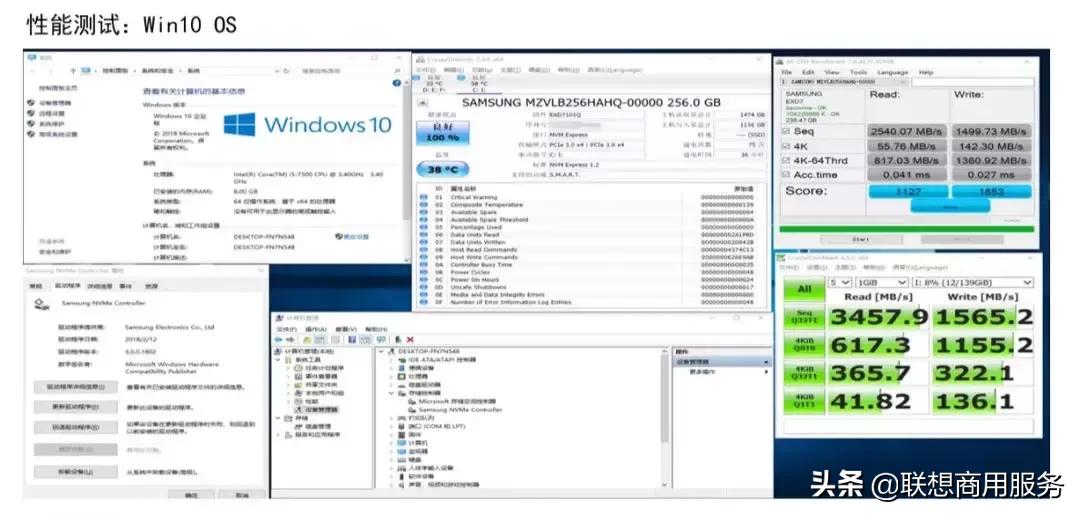
Task: Switch to 详细信息 tab in Samsung NVMe properties
Action: (x=101, y=285)
